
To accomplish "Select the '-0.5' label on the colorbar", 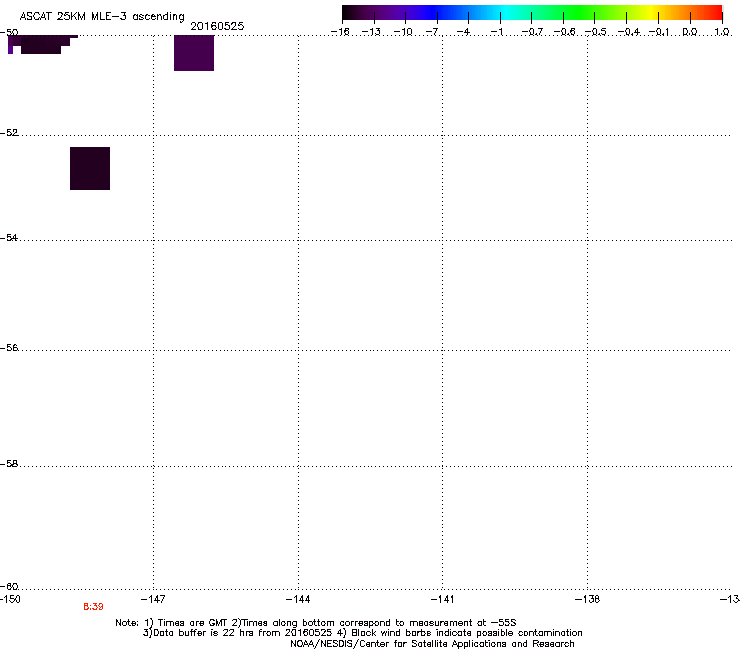I will [x=595, y=32].
